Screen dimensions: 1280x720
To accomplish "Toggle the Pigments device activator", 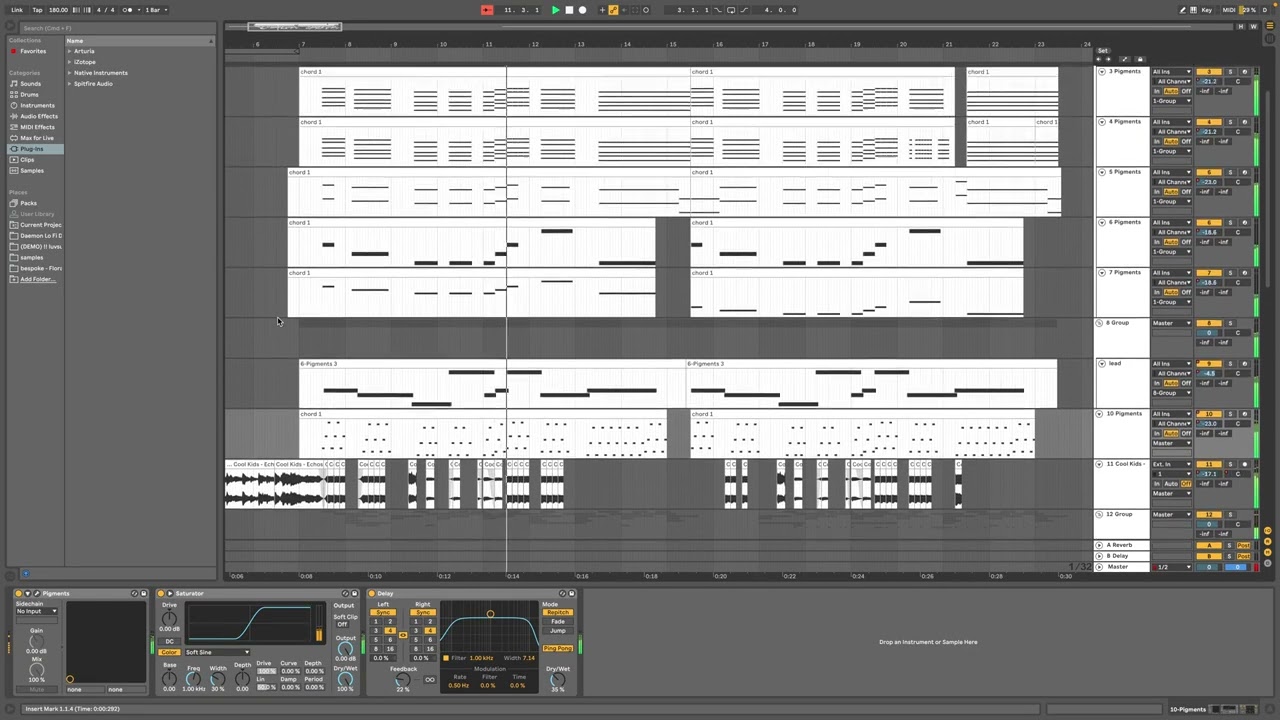I will click(x=20, y=594).
